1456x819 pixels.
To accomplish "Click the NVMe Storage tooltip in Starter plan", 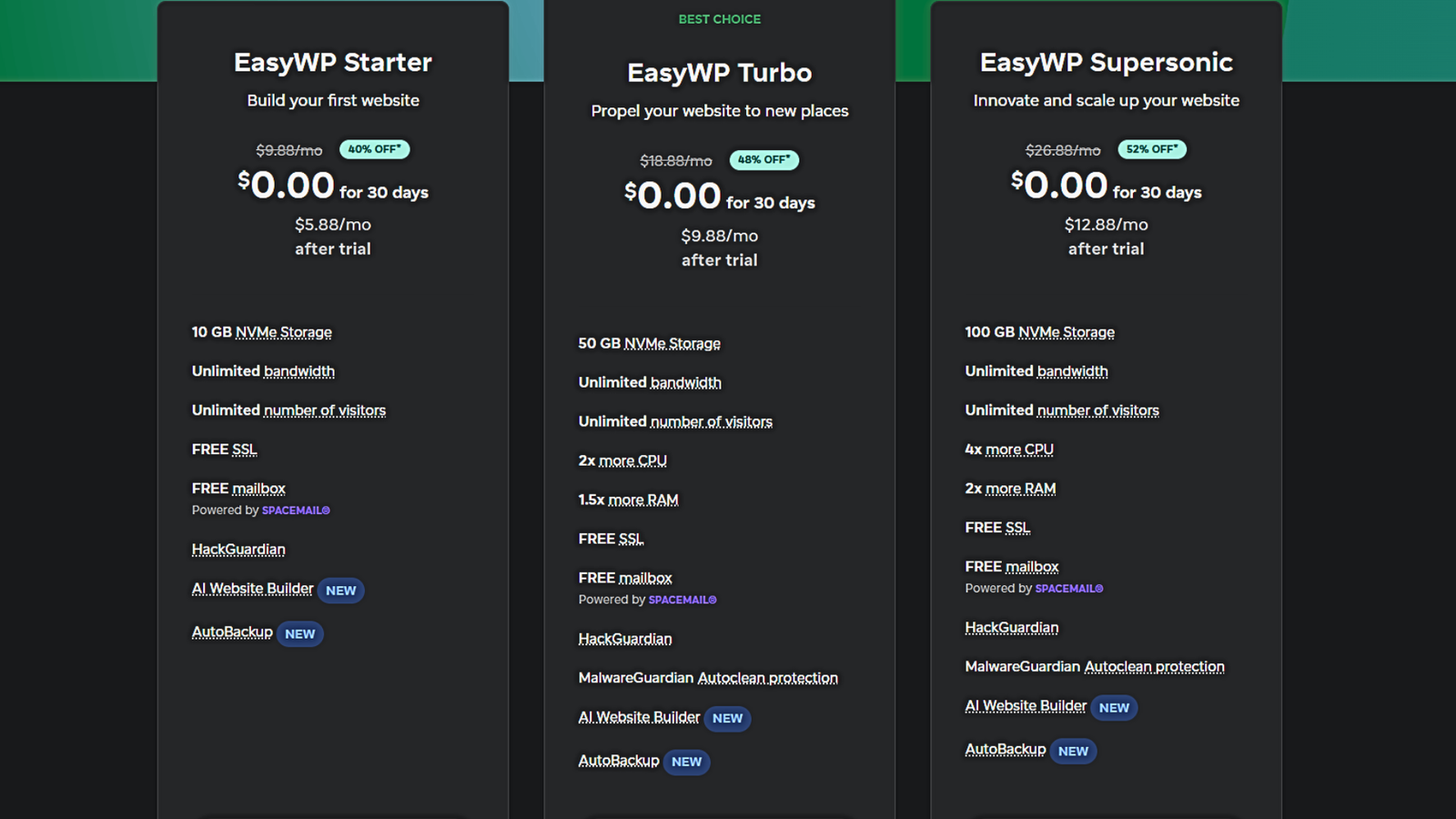I will pos(283,332).
